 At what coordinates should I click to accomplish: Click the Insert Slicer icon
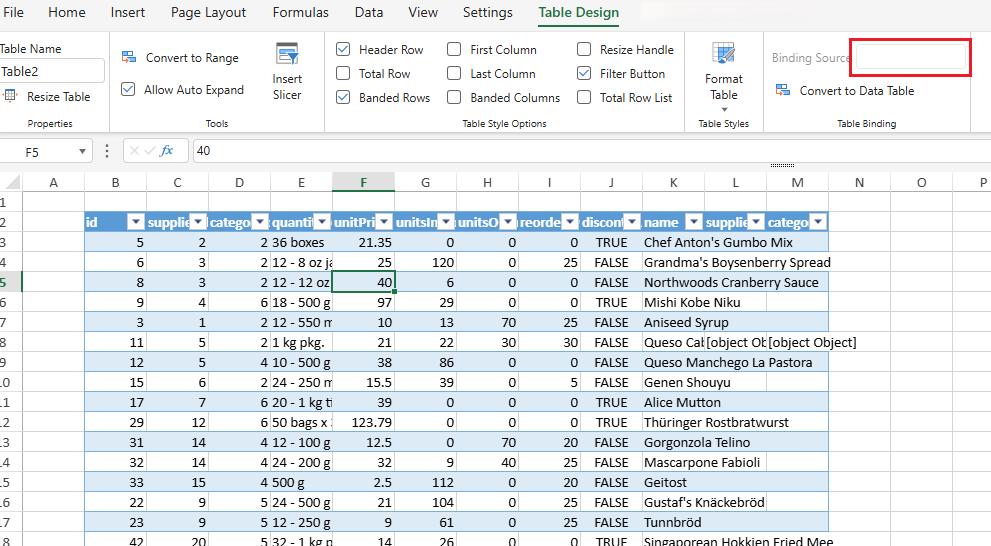[x=287, y=54]
